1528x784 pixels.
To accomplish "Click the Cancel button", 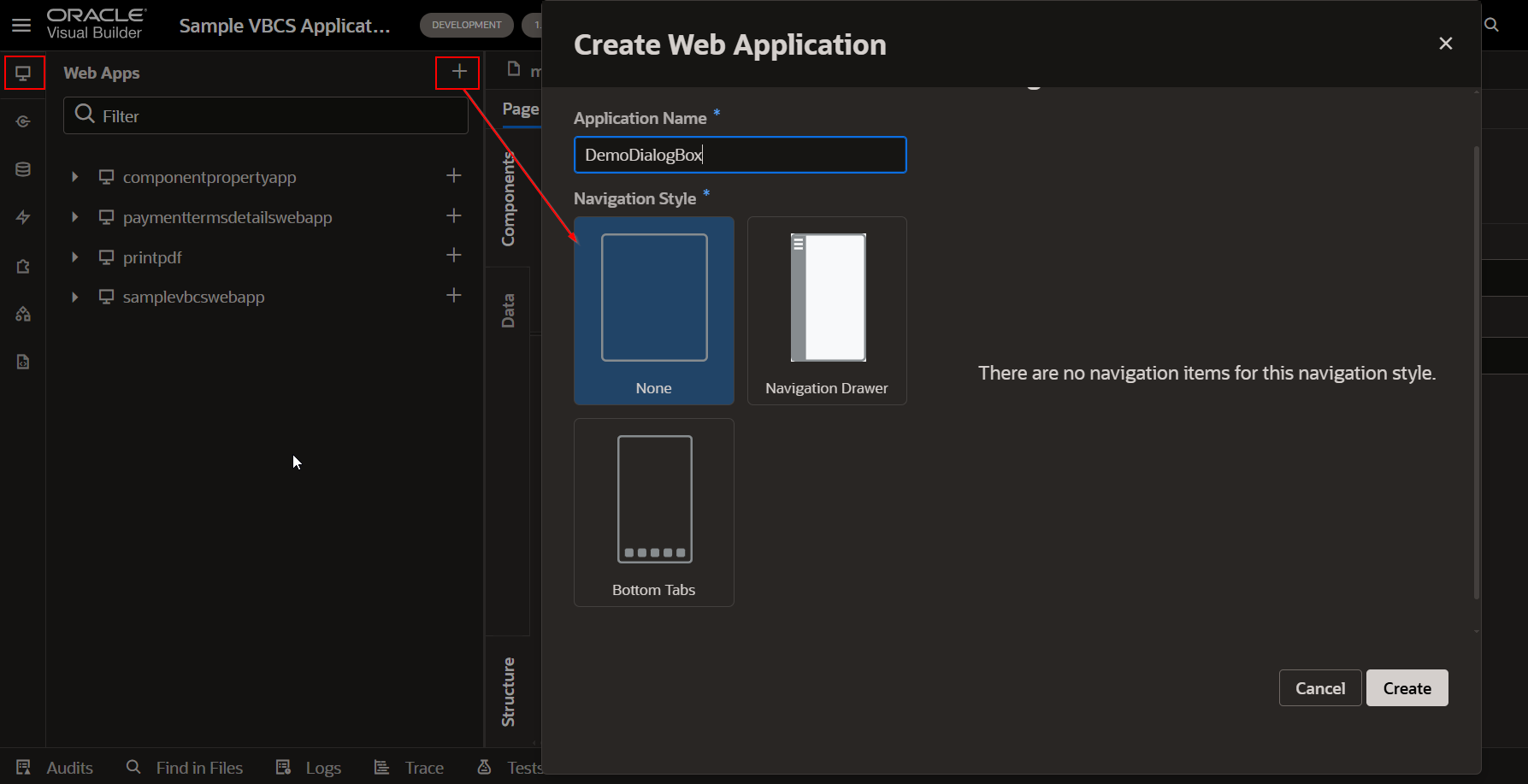I will coord(1320,688).
